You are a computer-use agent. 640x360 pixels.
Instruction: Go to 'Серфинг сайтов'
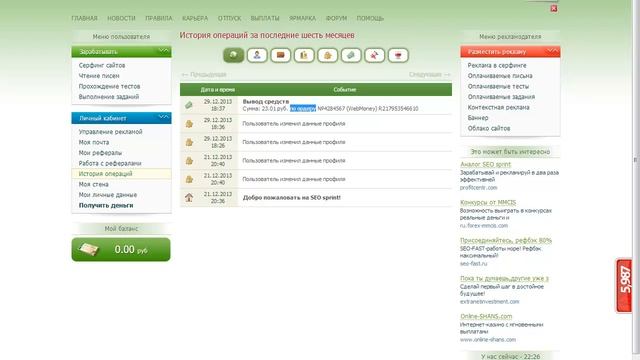102,65
